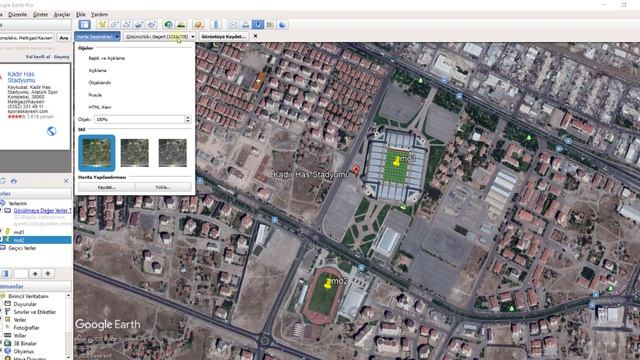Click the Kaydet... map configuration button
The width and height of the screenshot is (640, 360).
coord(107,187)
